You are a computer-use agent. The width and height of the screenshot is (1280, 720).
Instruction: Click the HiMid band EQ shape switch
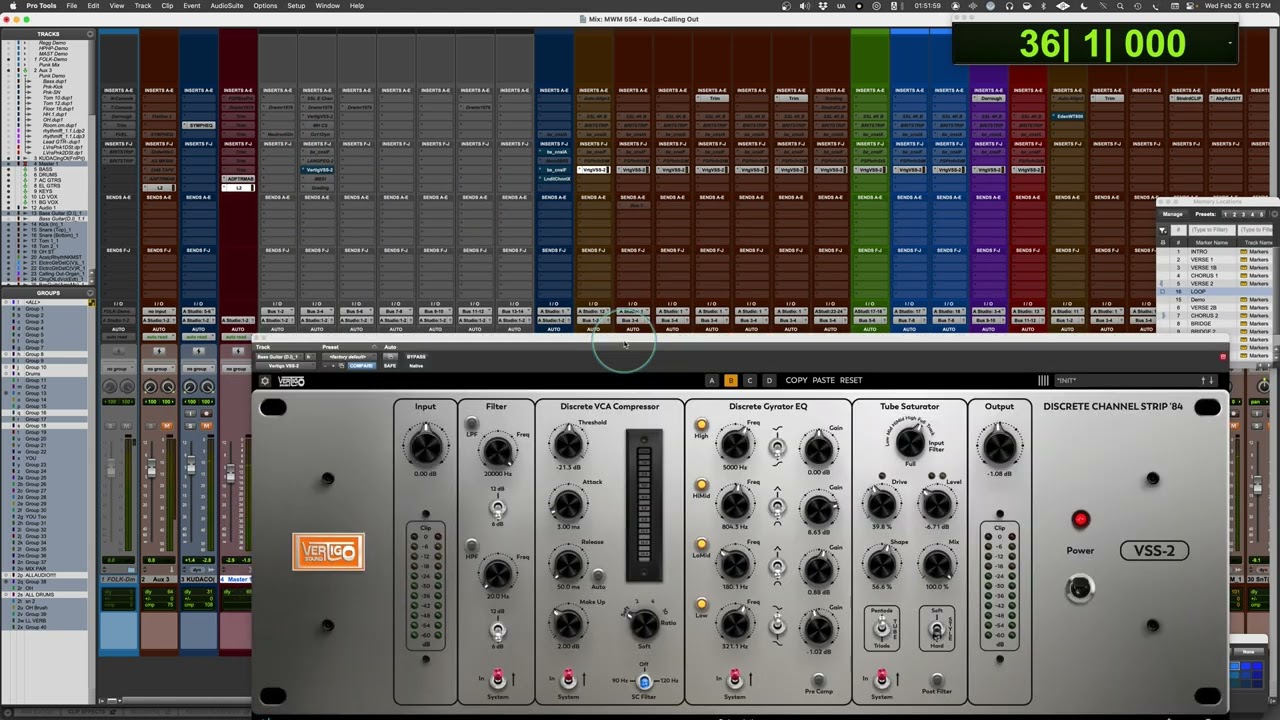point(777,506)
